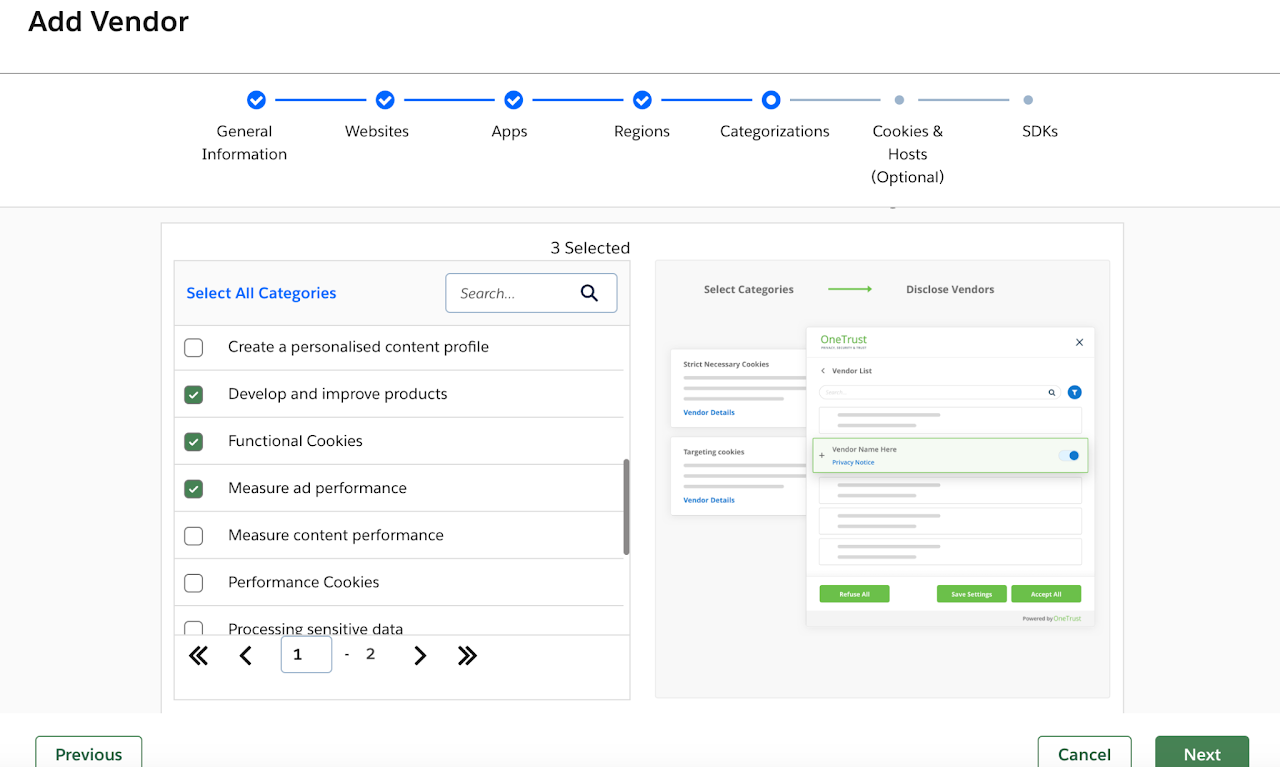Cancel adding the vendor
Screen dimensions: 1280x767
(x=1084, y=752)
